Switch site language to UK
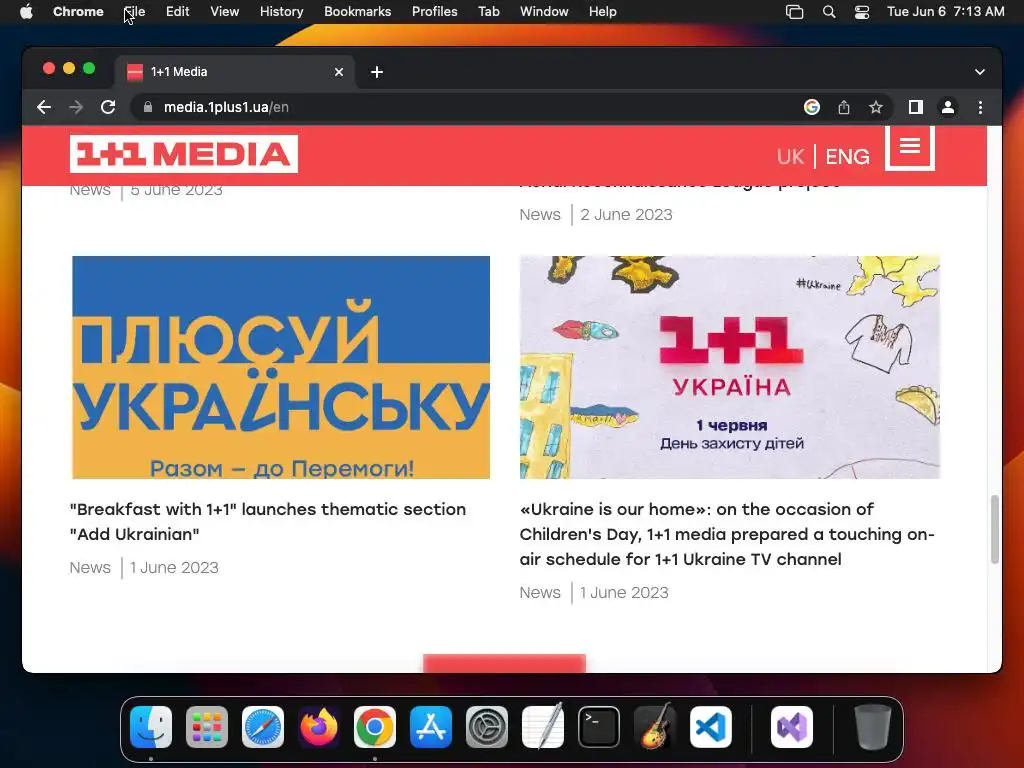The width and height of the screenshot is (1024, 768). coord(790,157)
